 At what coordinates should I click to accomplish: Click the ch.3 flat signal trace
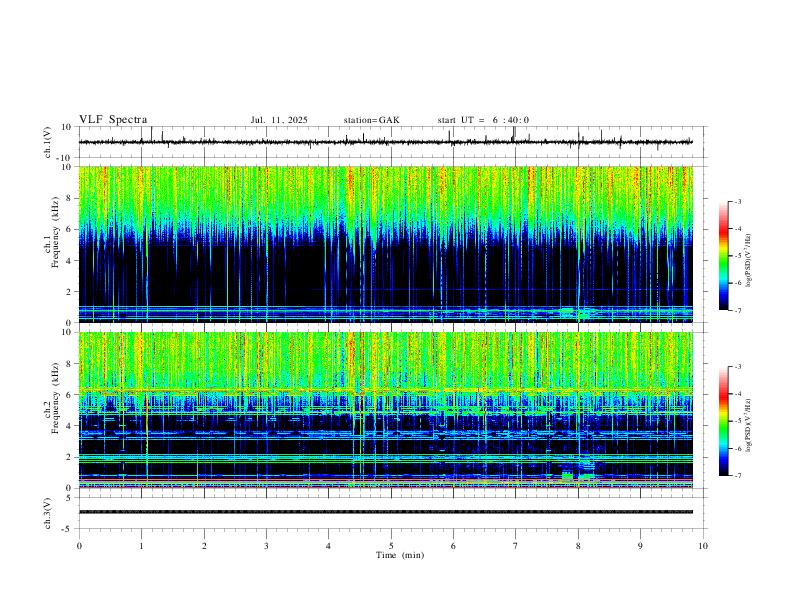tap(386, 512)
